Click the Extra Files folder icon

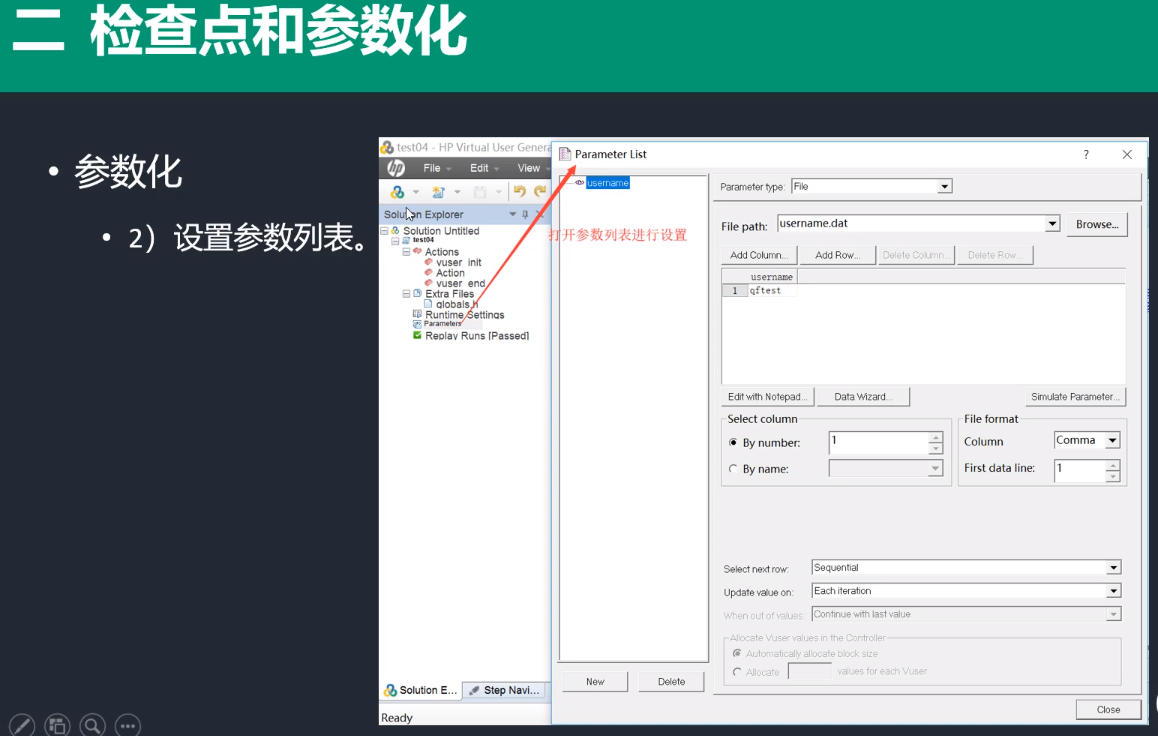click(417, 293)
